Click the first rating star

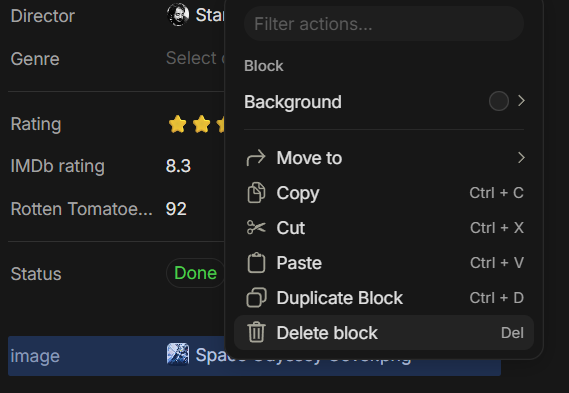[177, 124]
